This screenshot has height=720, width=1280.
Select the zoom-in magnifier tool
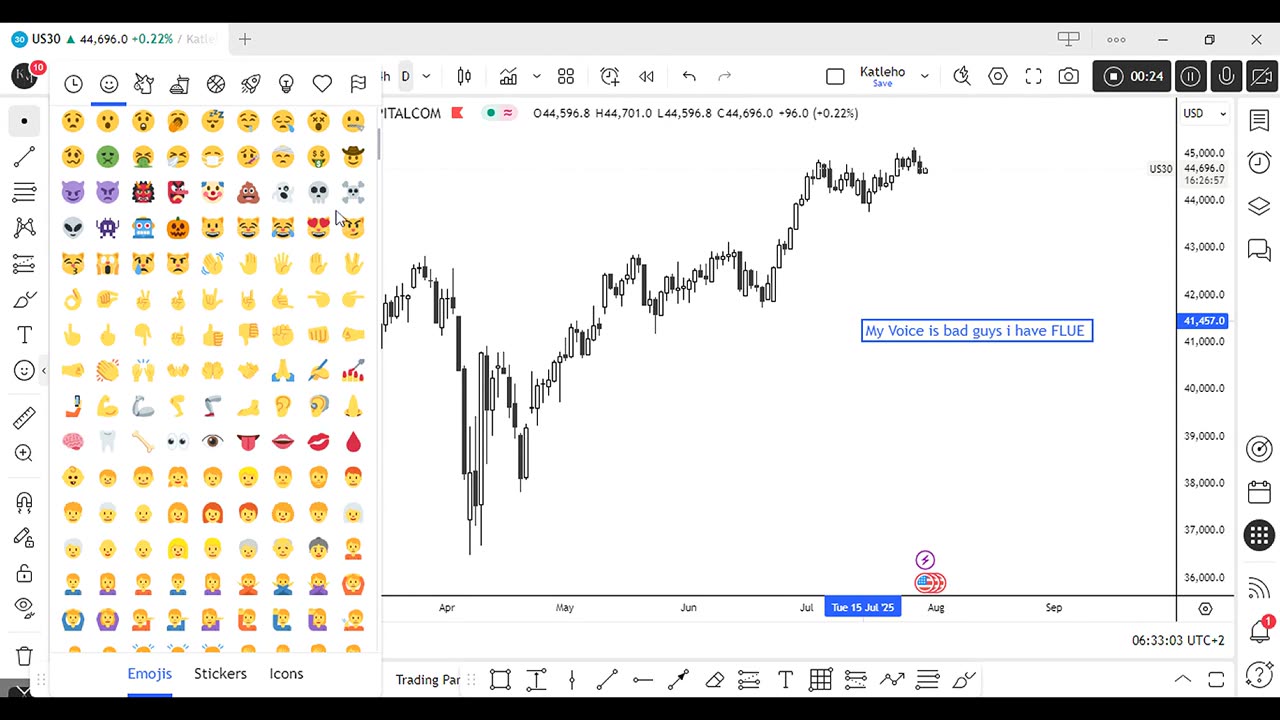coord(24,453)
